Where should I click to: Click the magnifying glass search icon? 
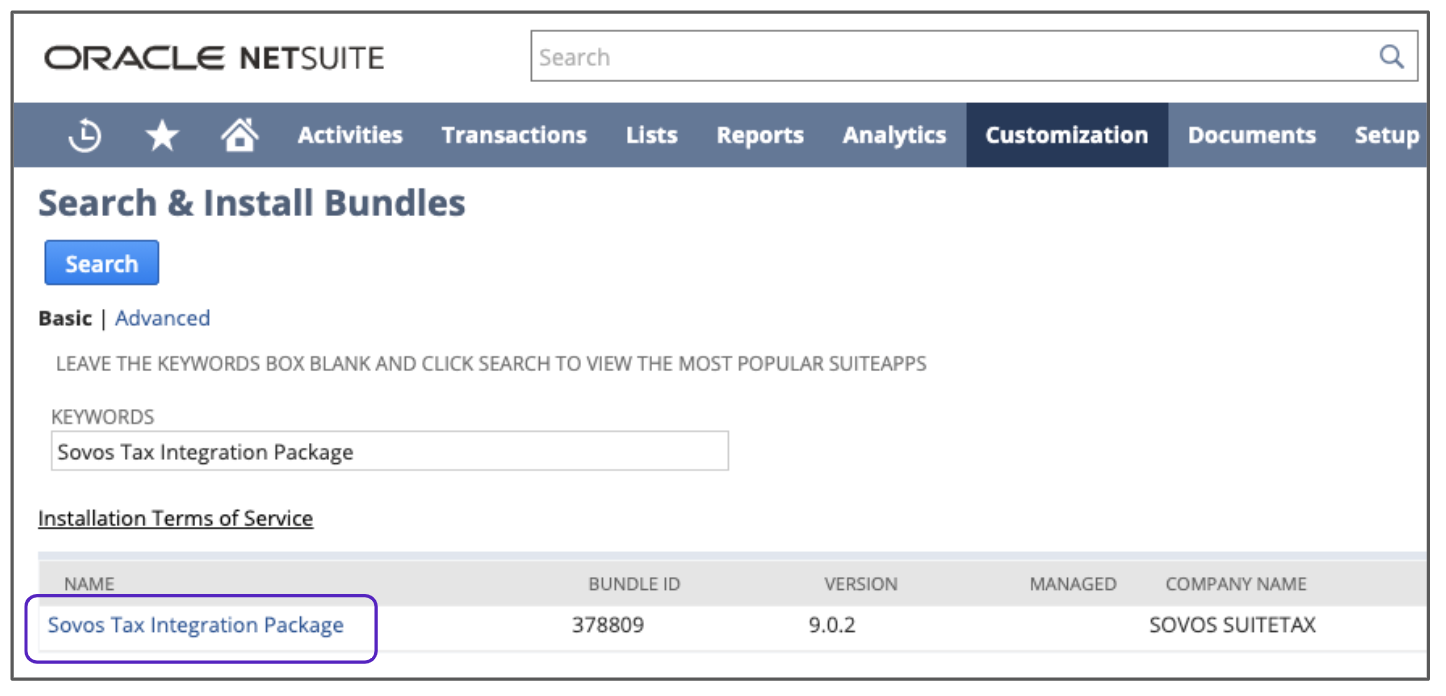1391,57
